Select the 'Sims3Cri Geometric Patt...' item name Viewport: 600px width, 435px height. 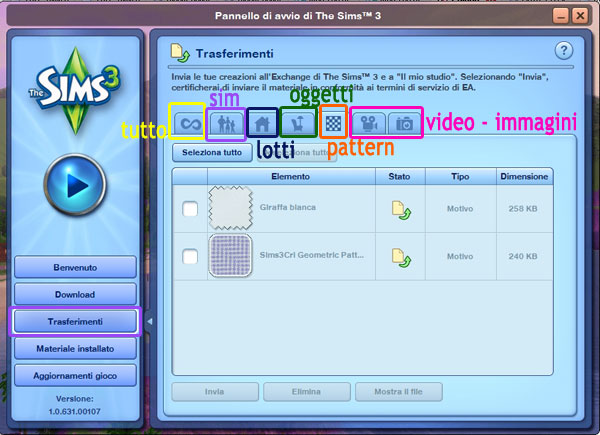pos(312,255)
